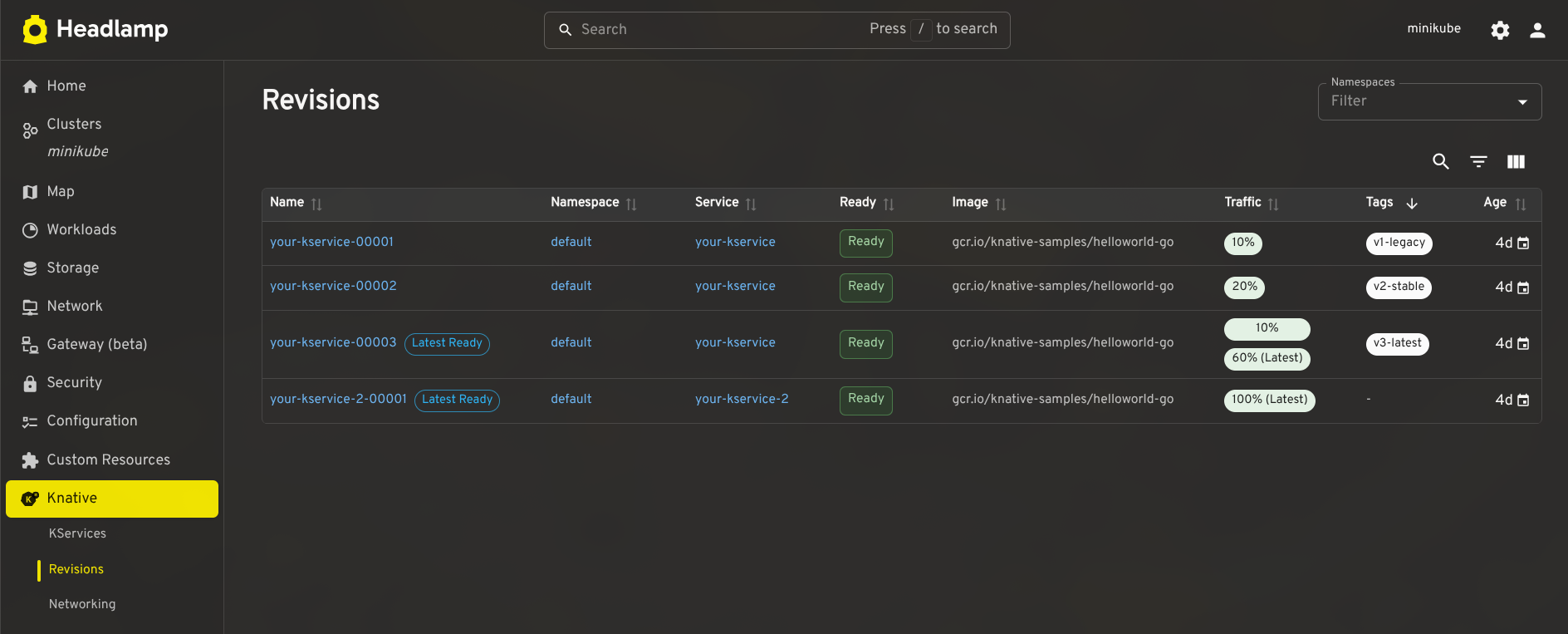Select Revisions submenu item
Image resolution: width=1568 pixels, height=634 pixels.
click(76, 569)
